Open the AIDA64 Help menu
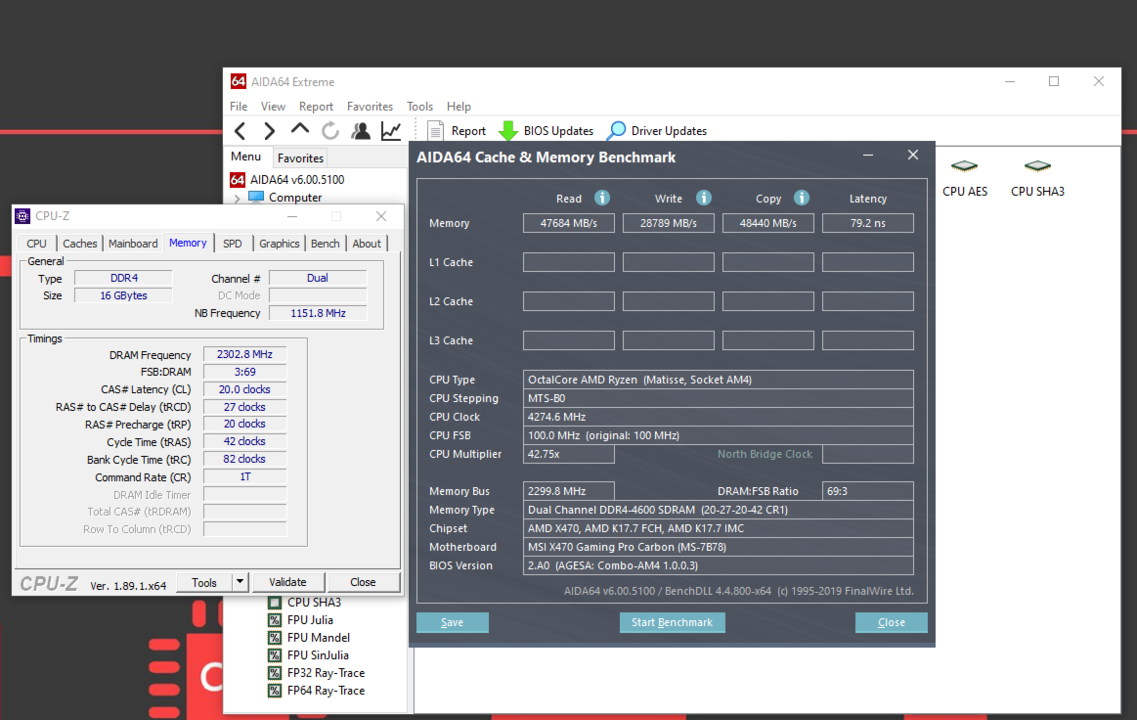The height and width of the screenshot is (720, 1137). [458, 106]
